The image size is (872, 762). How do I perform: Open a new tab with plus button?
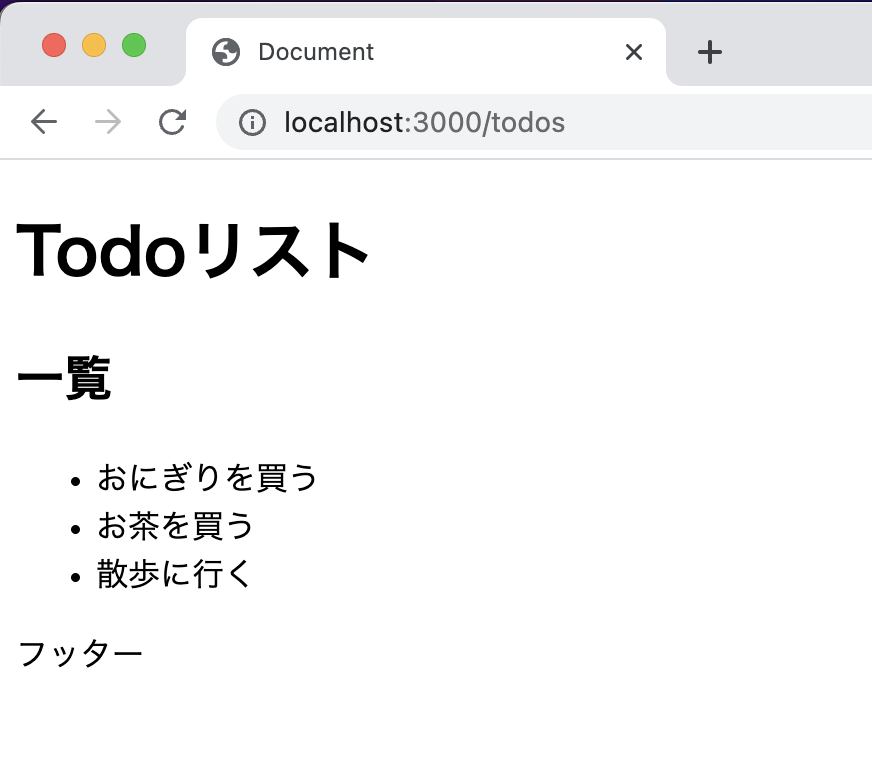(x=710, y=52)
